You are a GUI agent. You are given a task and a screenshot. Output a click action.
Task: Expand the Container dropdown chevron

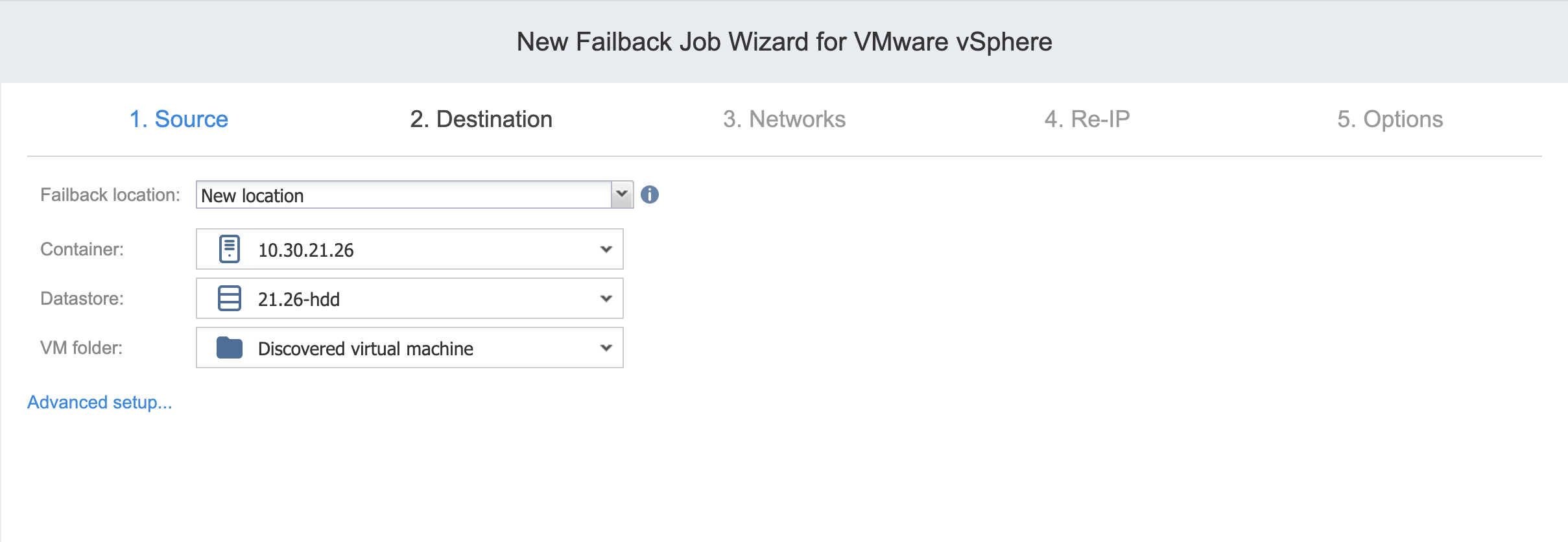pos(606,249)
